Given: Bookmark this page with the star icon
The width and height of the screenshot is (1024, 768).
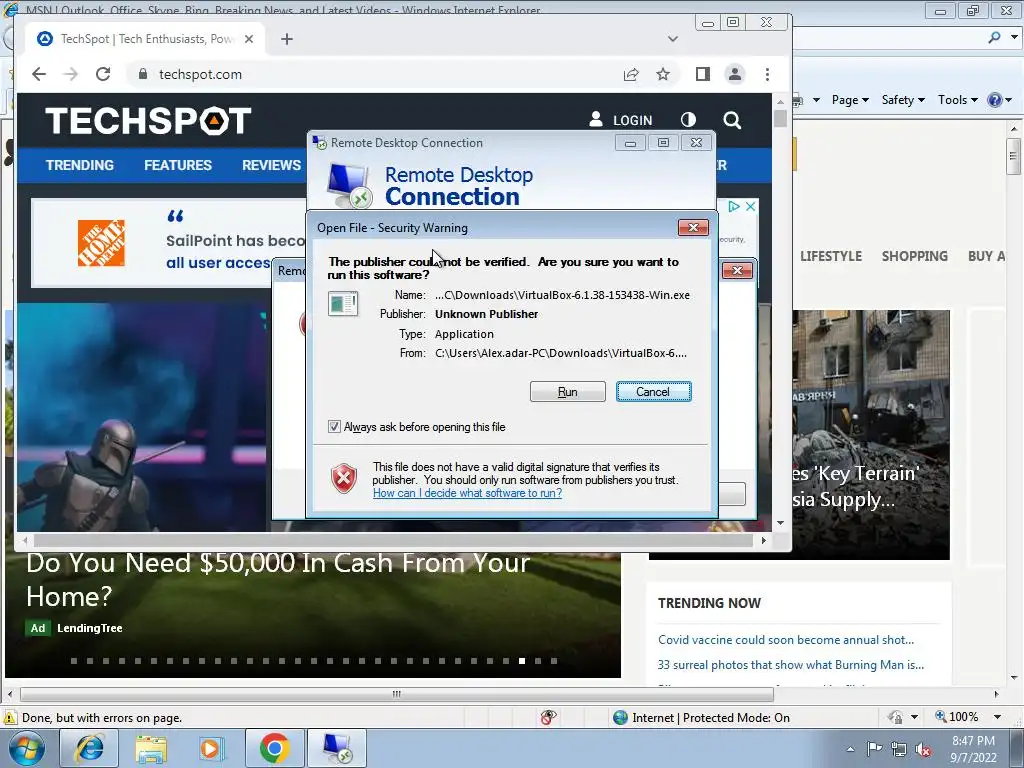Looking at the screenshot, I should point(663,74).
